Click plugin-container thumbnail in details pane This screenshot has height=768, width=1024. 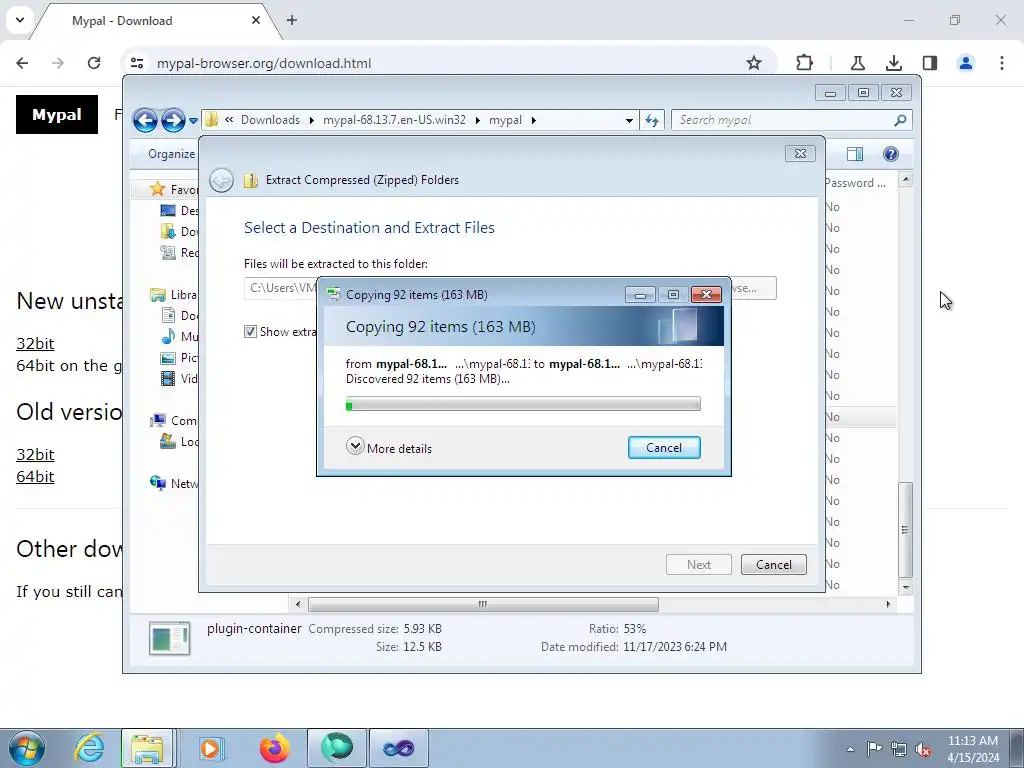pyautogui.click(x=169, y=638)
